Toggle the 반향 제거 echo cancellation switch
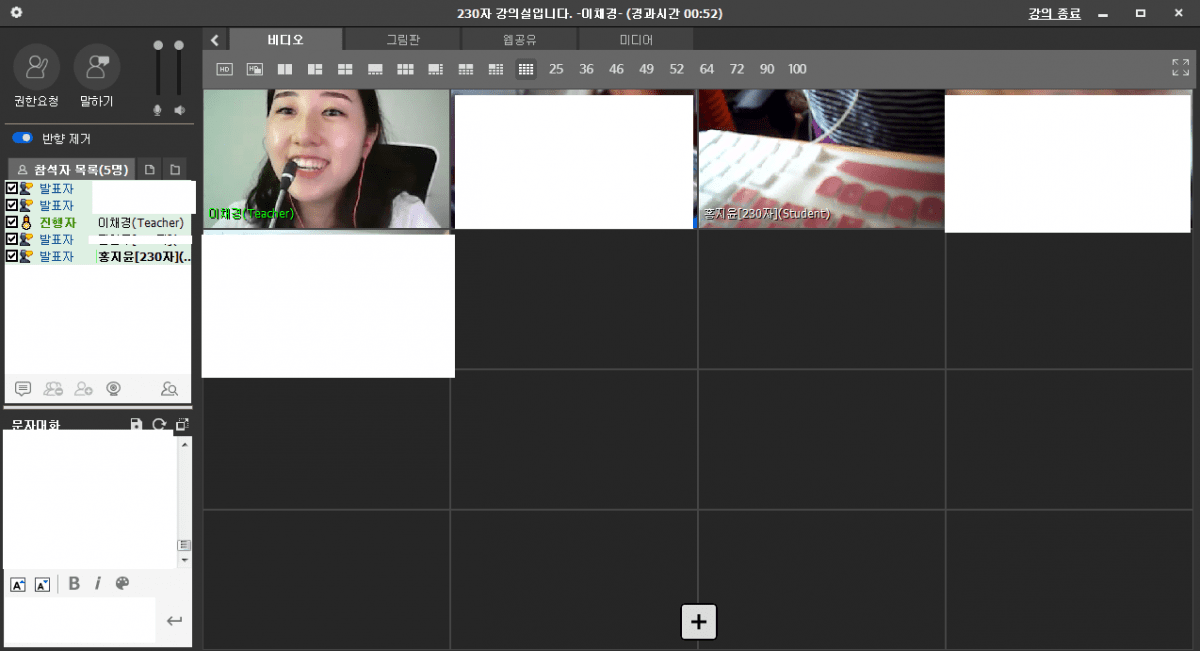 pos(22,138)
